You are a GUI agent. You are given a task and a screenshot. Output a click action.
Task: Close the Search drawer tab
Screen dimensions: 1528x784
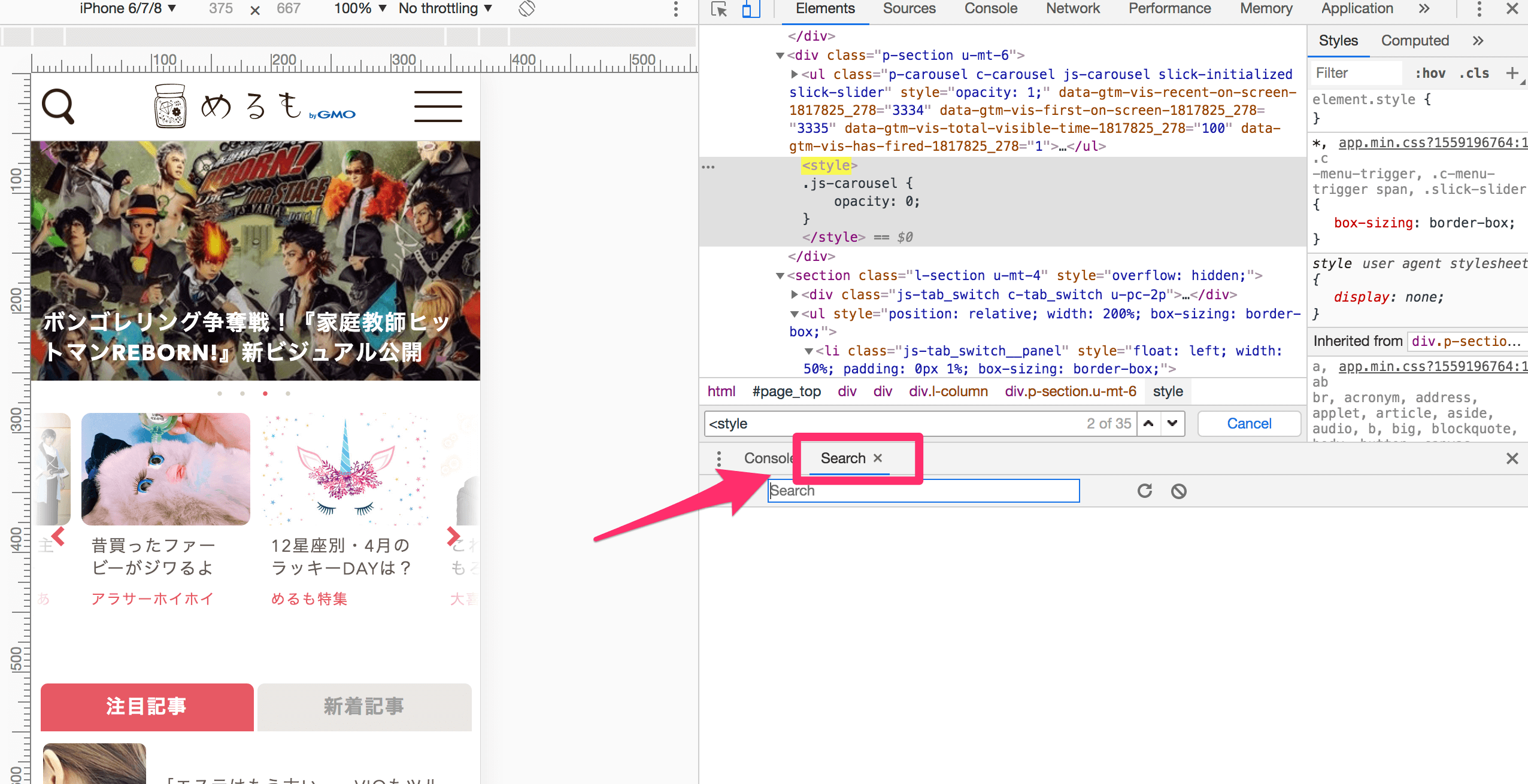coord(877,458)
